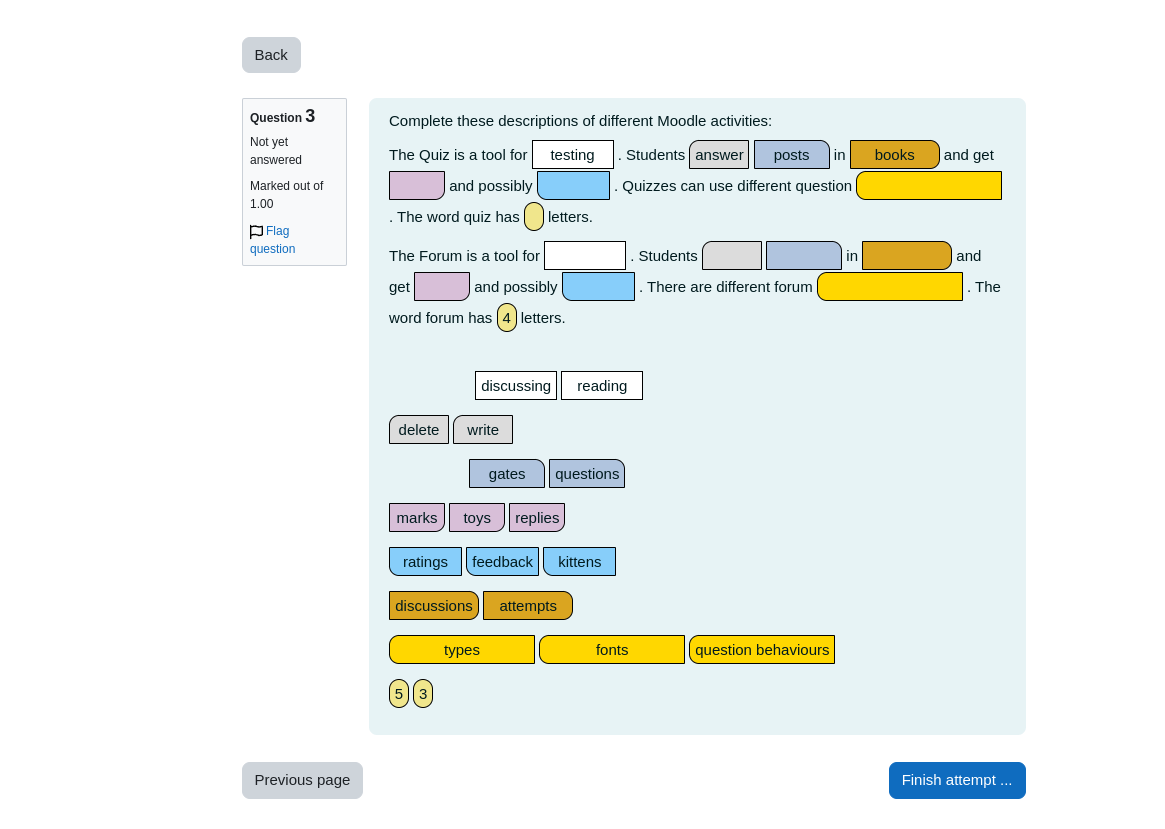This screenshot has width=1165, height=829.
Task: Select the 'delete' answer choice
Action: pos(419,429)
